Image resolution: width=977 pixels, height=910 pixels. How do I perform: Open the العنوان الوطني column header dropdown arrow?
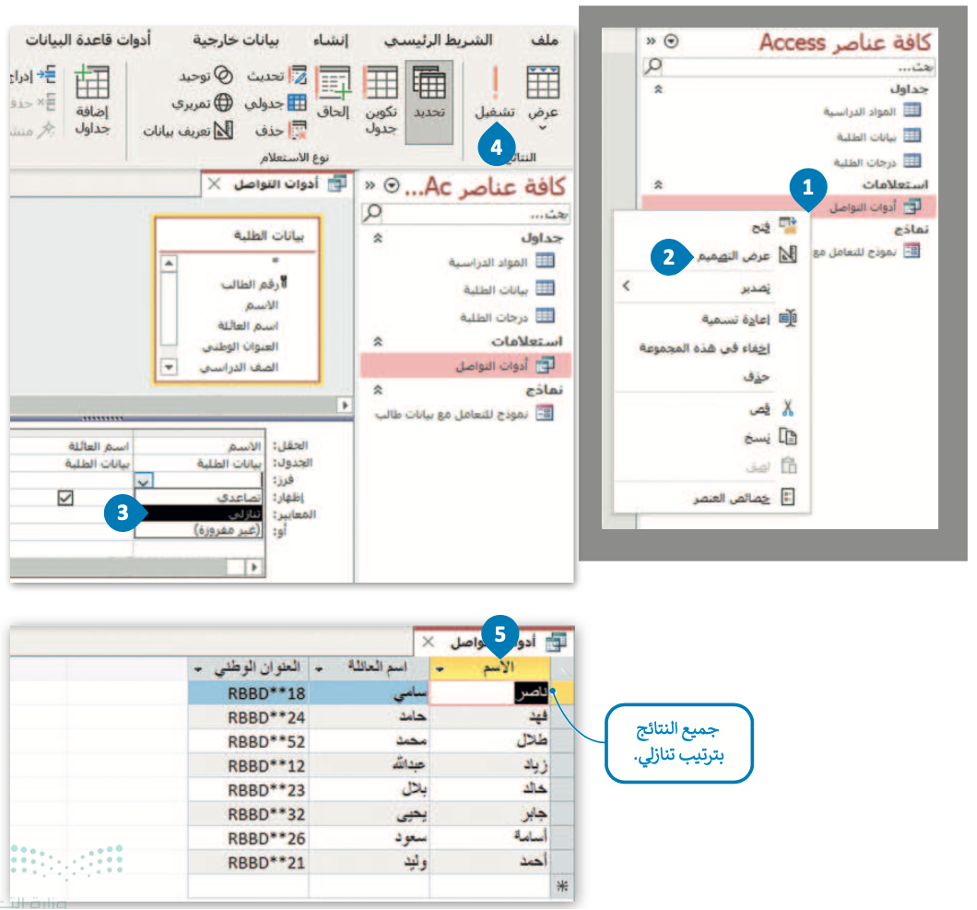click(x=198, y=669)
